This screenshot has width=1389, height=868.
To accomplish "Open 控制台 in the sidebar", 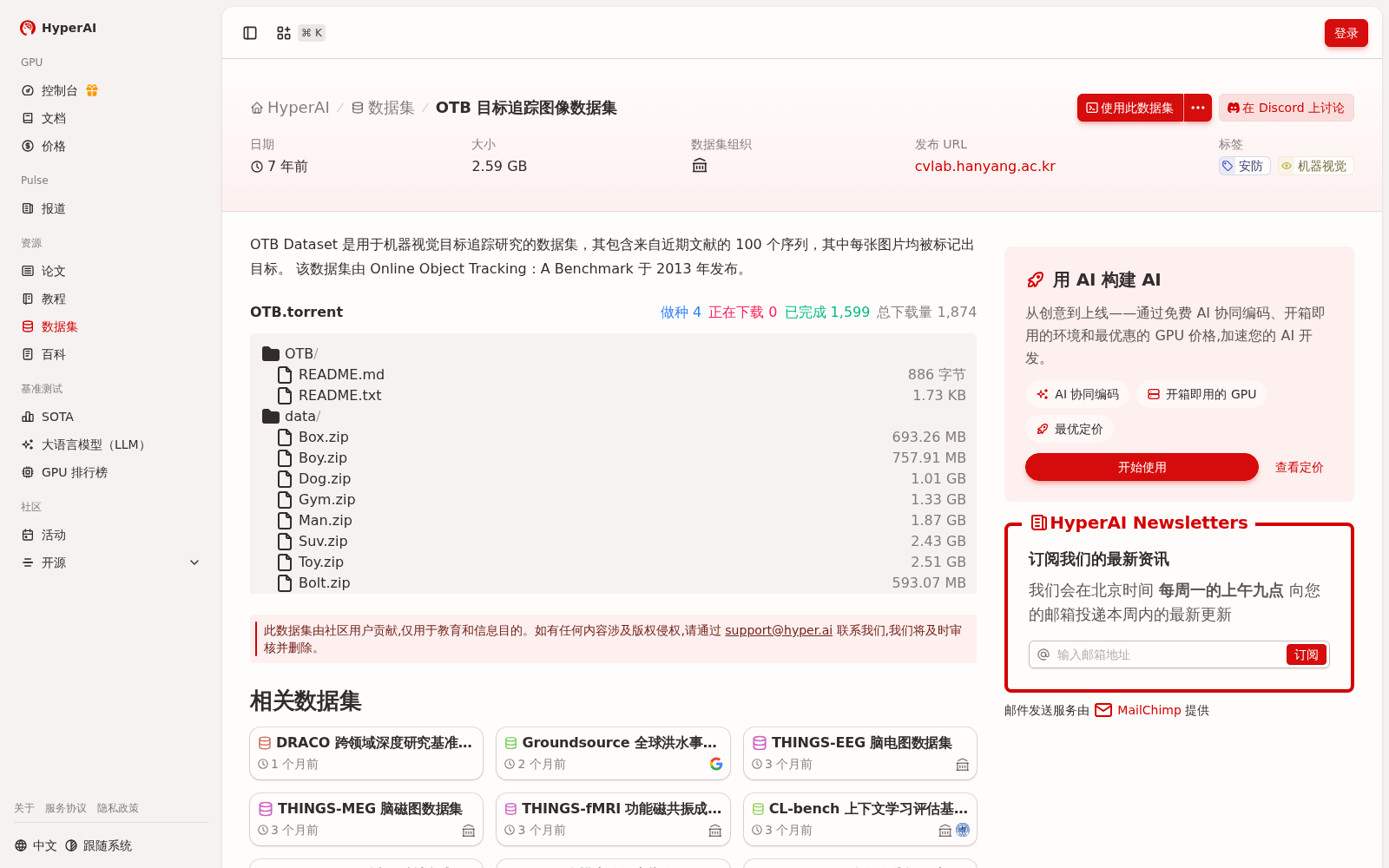I will pos(59,90).
